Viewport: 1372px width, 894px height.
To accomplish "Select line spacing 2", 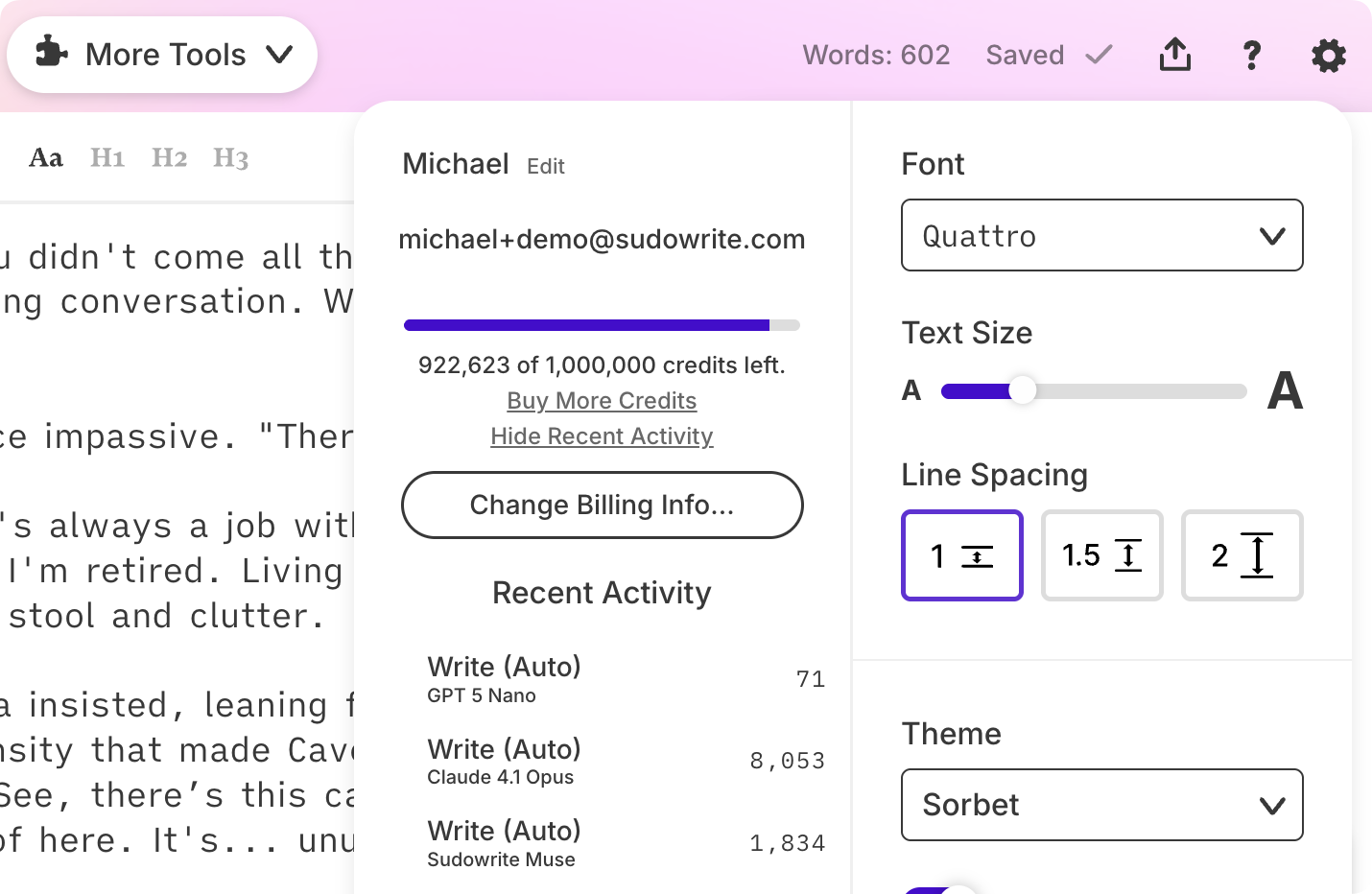I will pos(1242,555).
